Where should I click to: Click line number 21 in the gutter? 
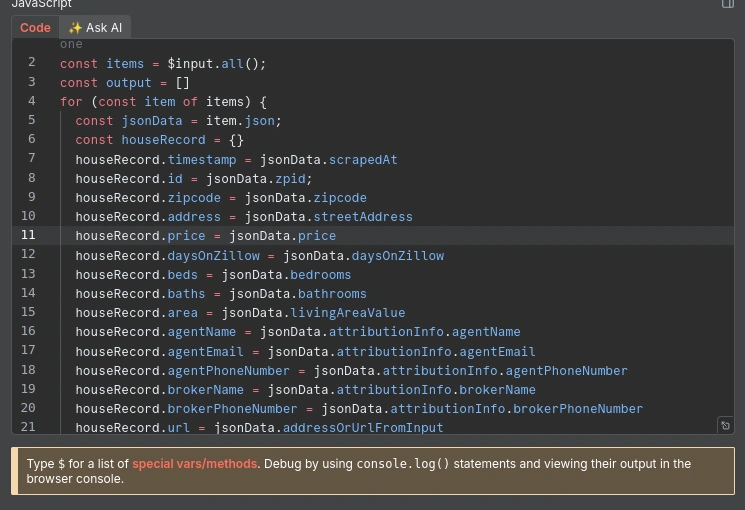pyautogui.click(x=28, y=427)
